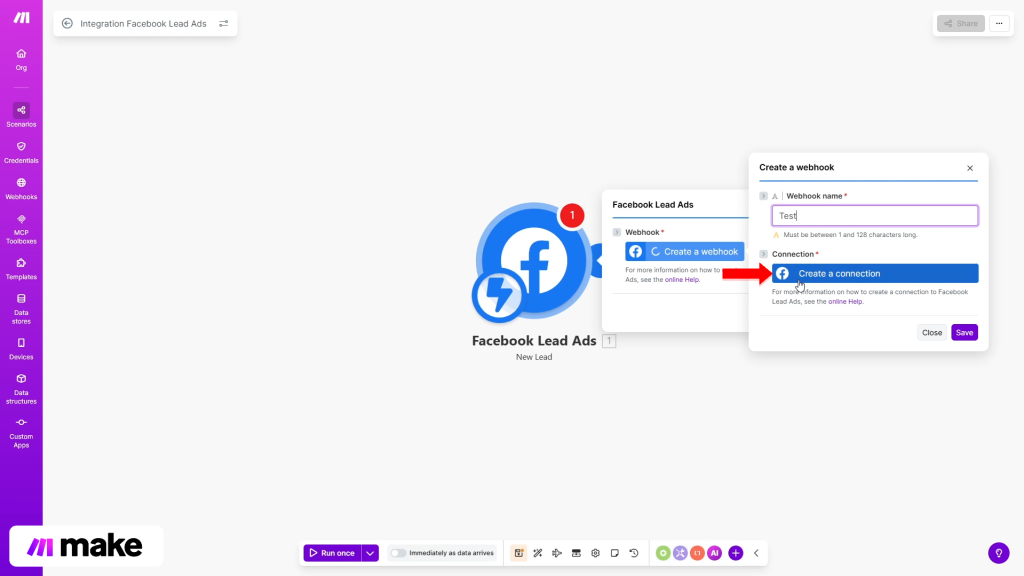Expand the Webhook field toggle

616,232
